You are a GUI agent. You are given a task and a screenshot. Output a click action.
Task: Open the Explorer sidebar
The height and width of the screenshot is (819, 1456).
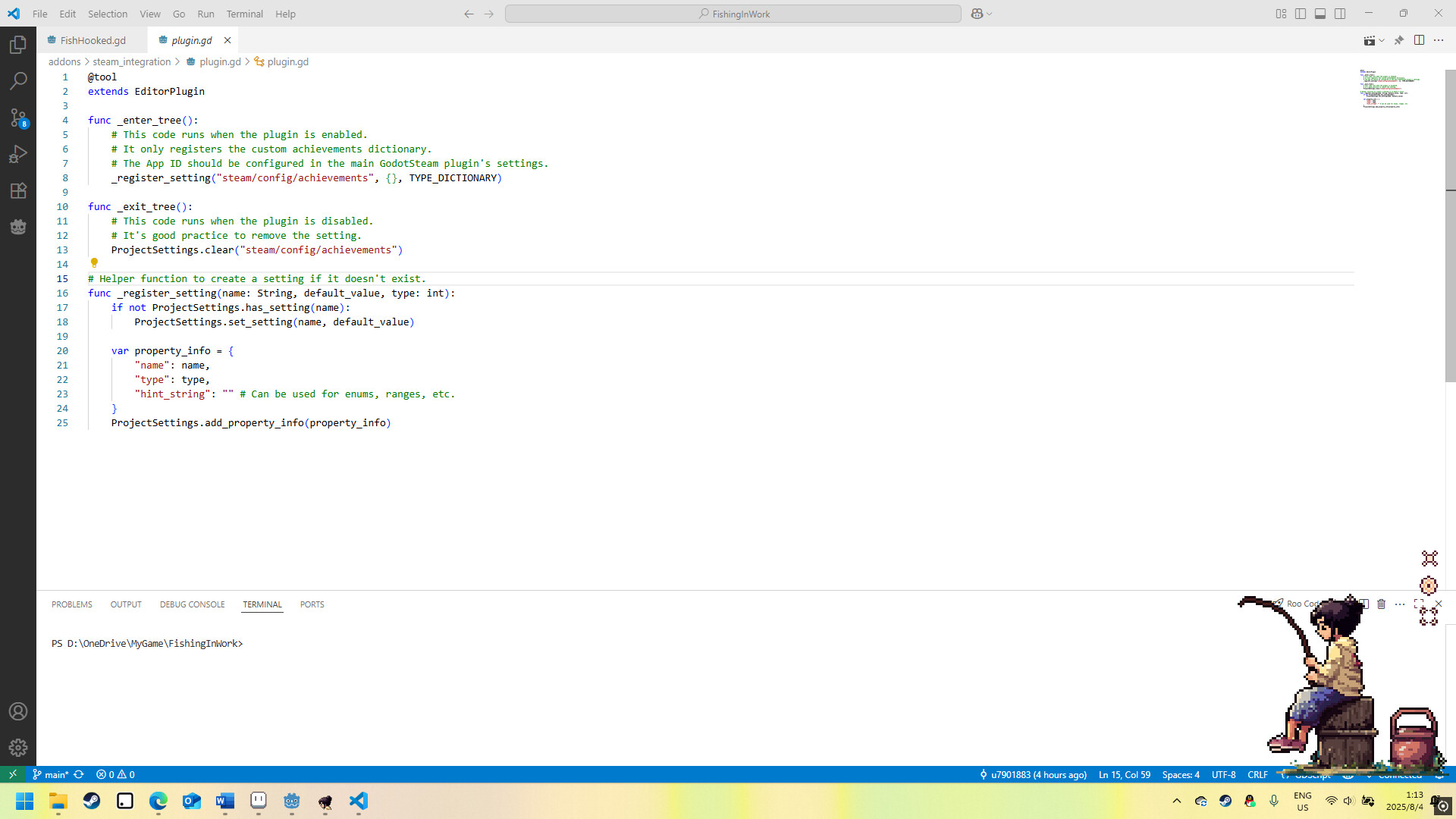pos(18,45)
